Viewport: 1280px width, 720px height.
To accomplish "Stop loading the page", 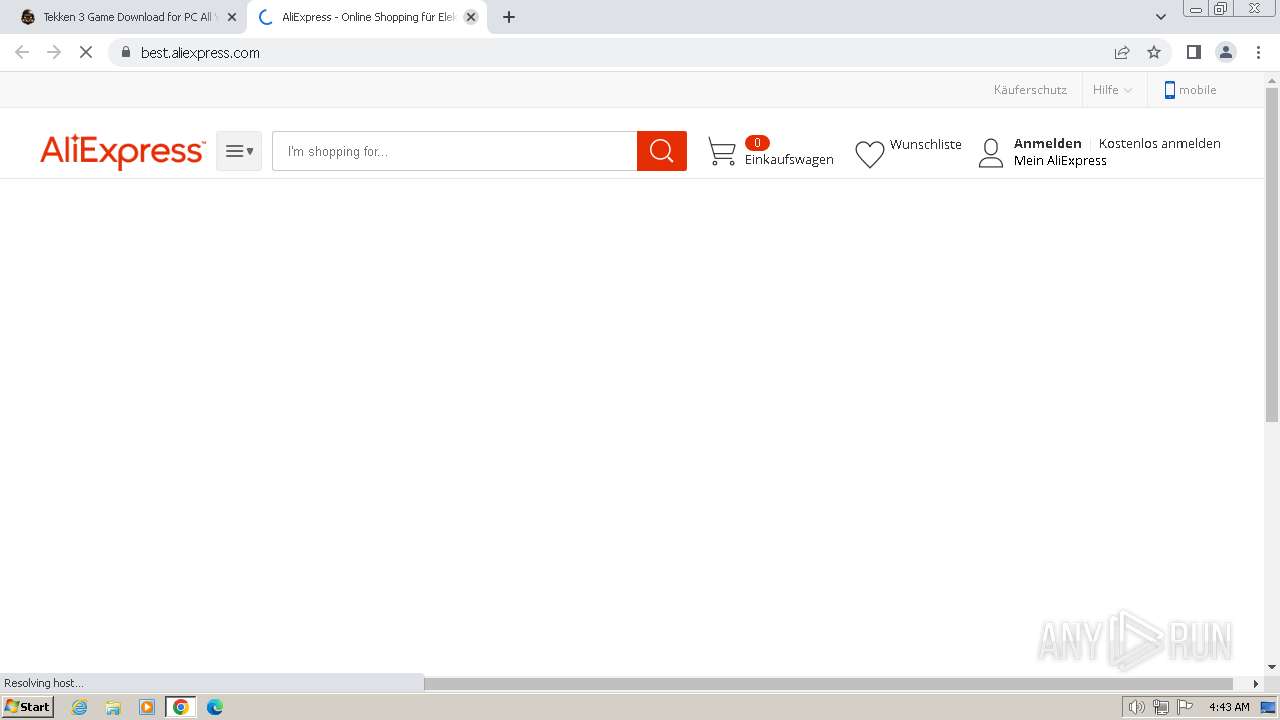I will click(86, 52).
